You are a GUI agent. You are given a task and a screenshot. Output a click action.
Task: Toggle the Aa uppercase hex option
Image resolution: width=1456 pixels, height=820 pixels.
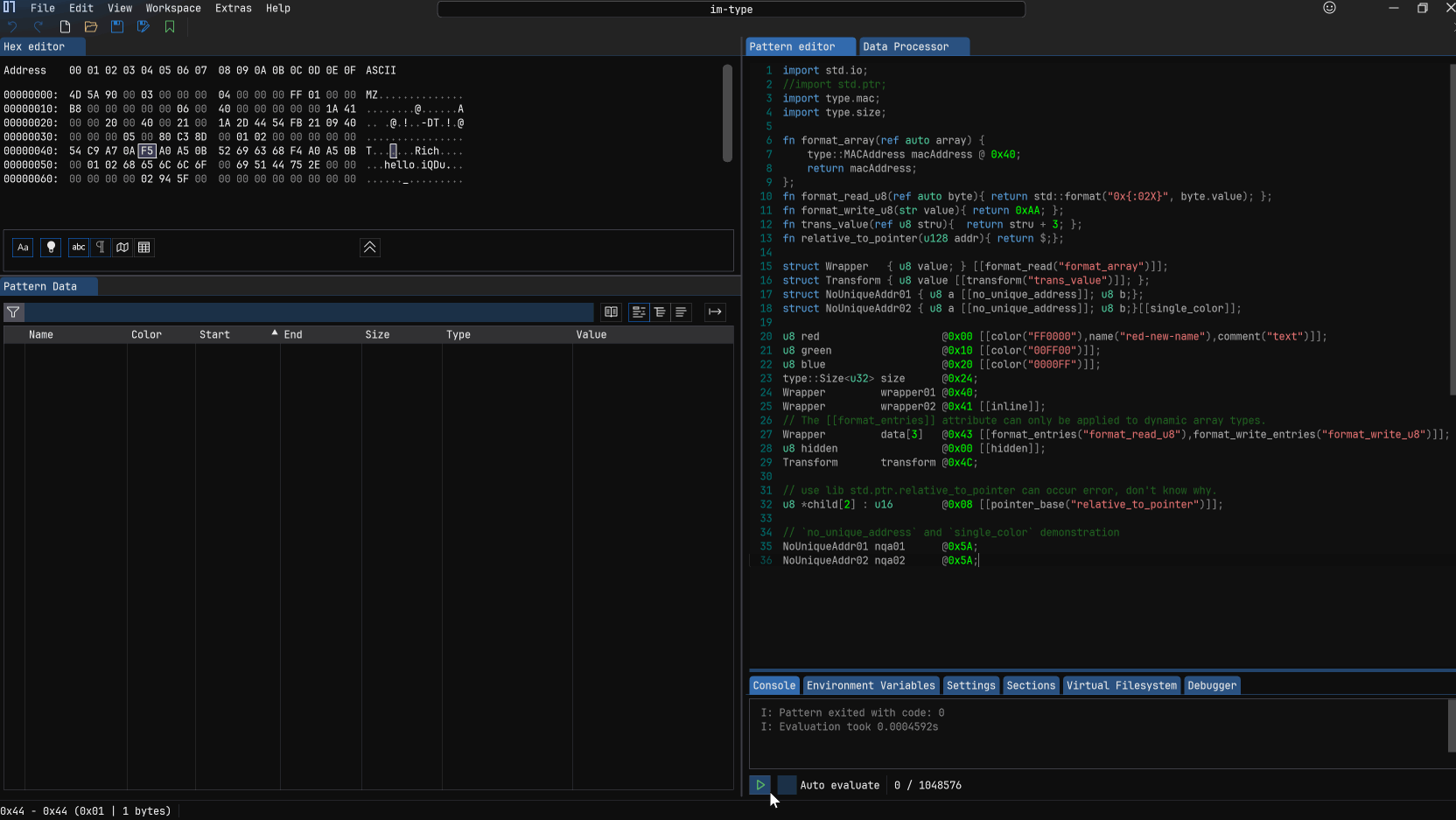tap(24, 248)
